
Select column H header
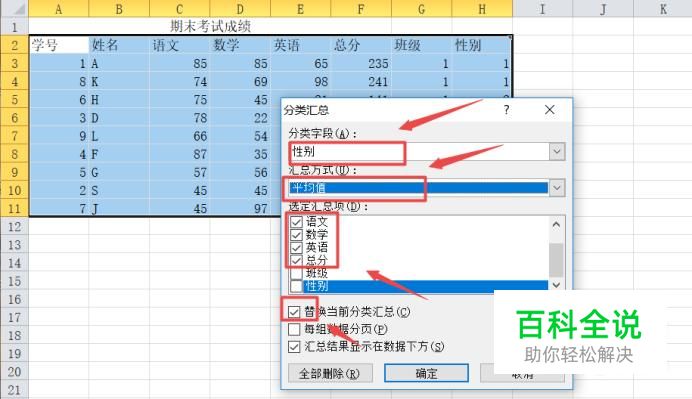[x=482, y=8]
